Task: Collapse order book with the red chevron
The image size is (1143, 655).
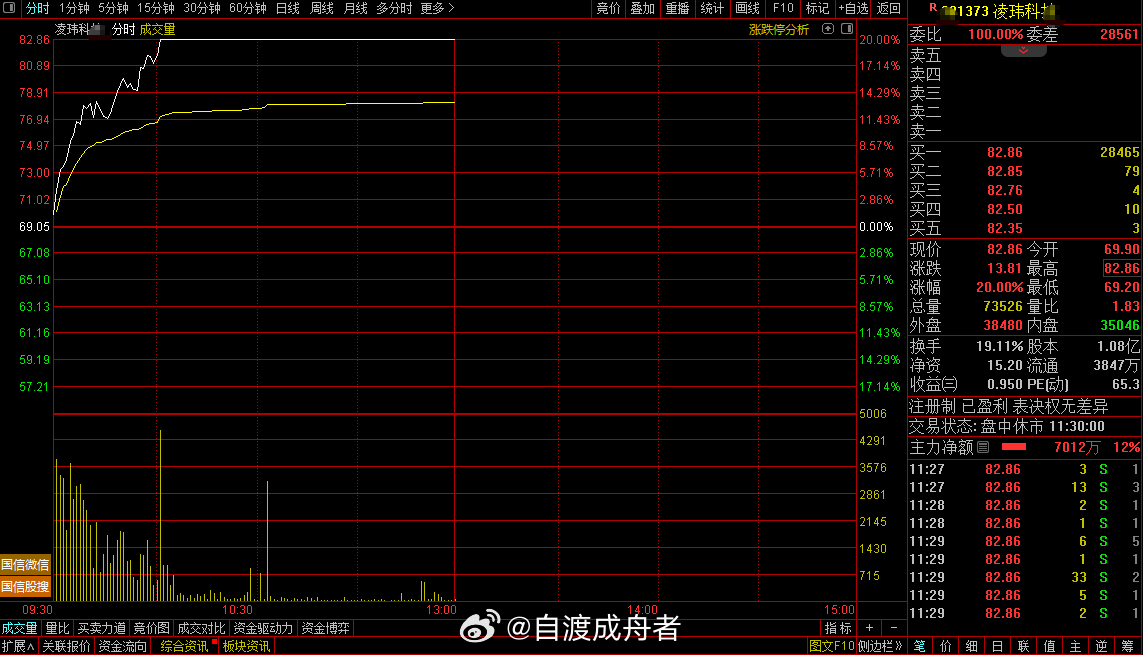Action: [1023, 50]
